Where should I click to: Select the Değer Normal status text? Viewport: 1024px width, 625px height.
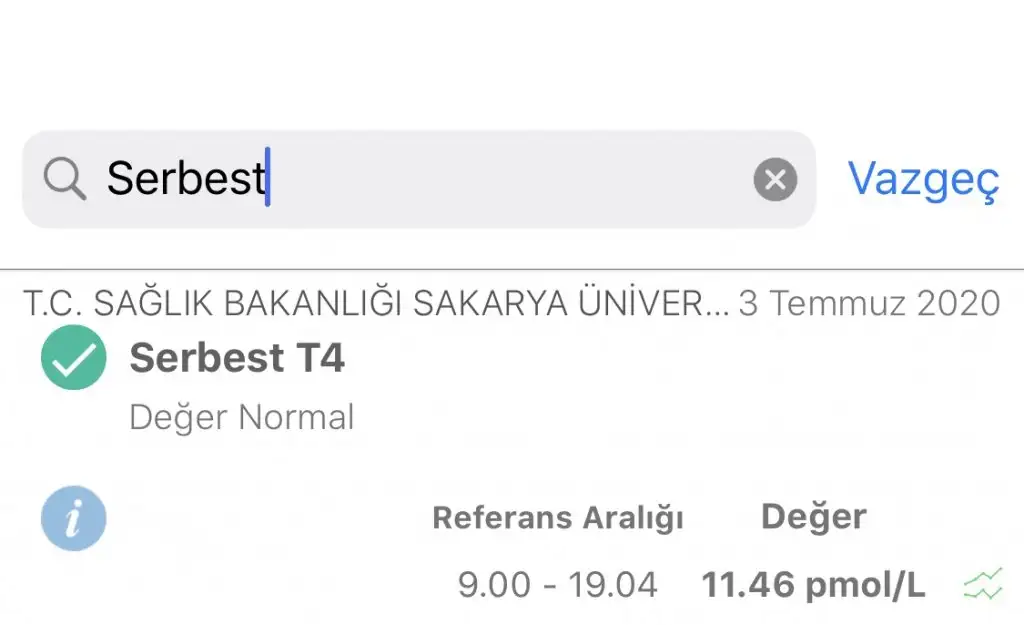[x=242, y=417]
